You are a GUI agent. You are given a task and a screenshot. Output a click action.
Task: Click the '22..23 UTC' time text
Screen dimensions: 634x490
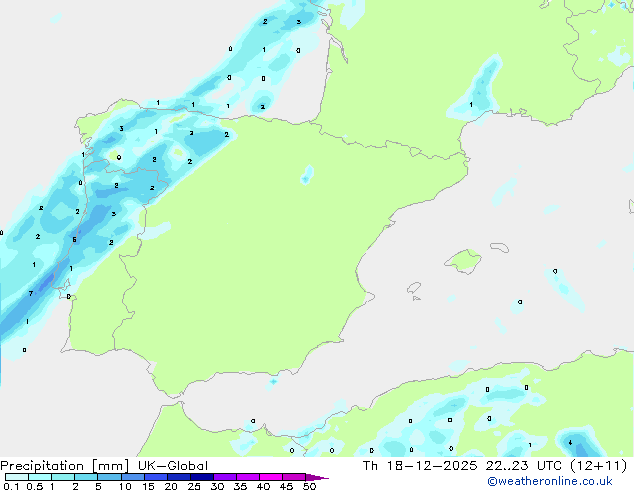tap(524, 466)
